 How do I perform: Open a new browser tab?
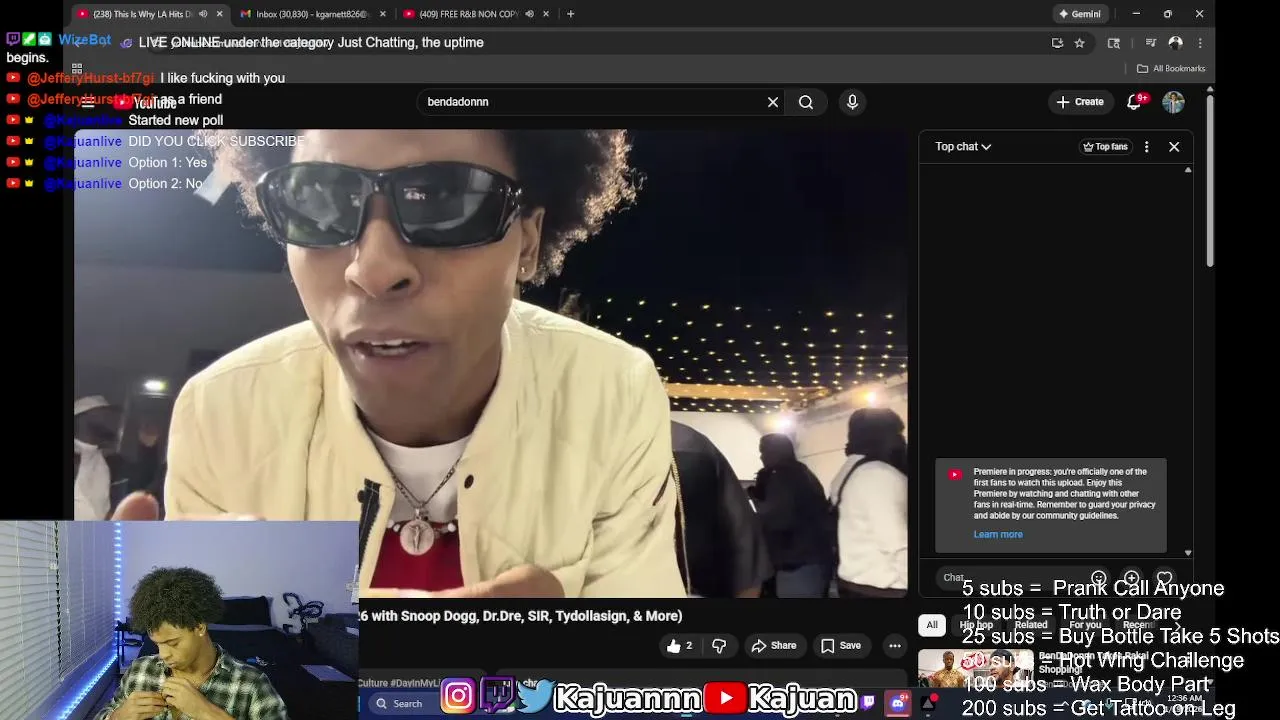pyautogui.click(x=570, y=14)
